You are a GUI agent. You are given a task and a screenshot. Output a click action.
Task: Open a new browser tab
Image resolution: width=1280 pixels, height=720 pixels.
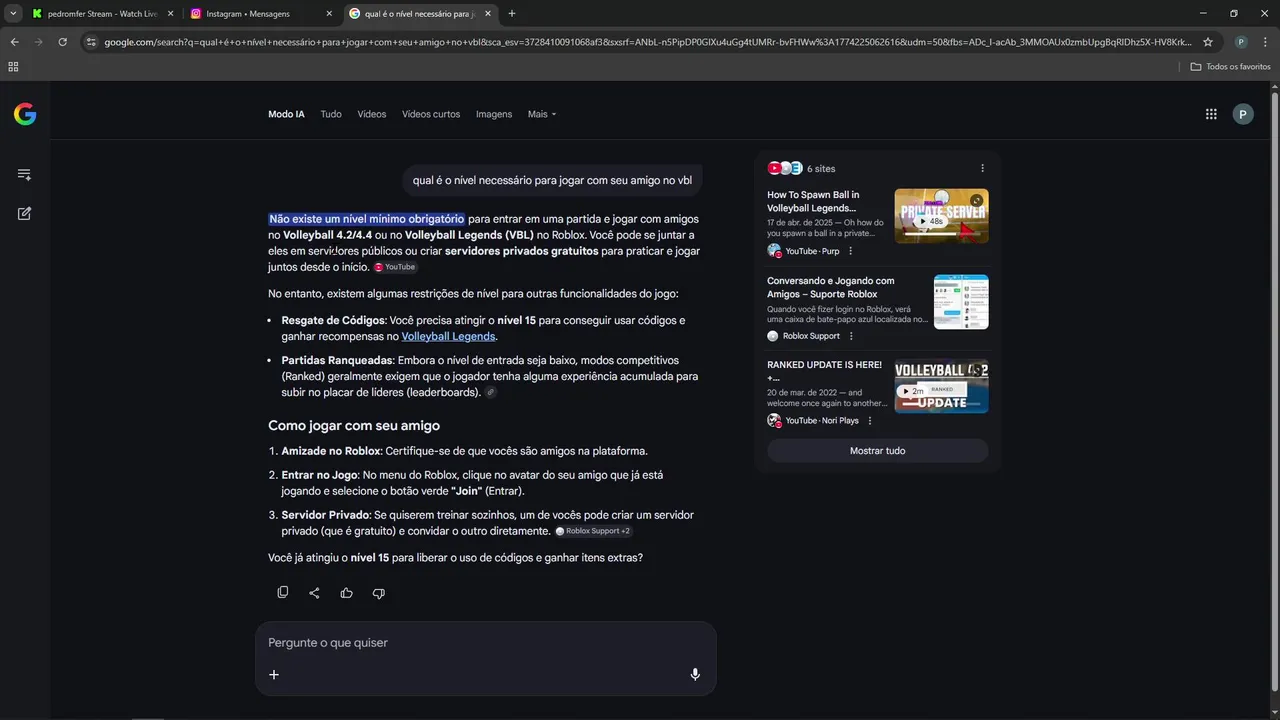click(512, 14)
